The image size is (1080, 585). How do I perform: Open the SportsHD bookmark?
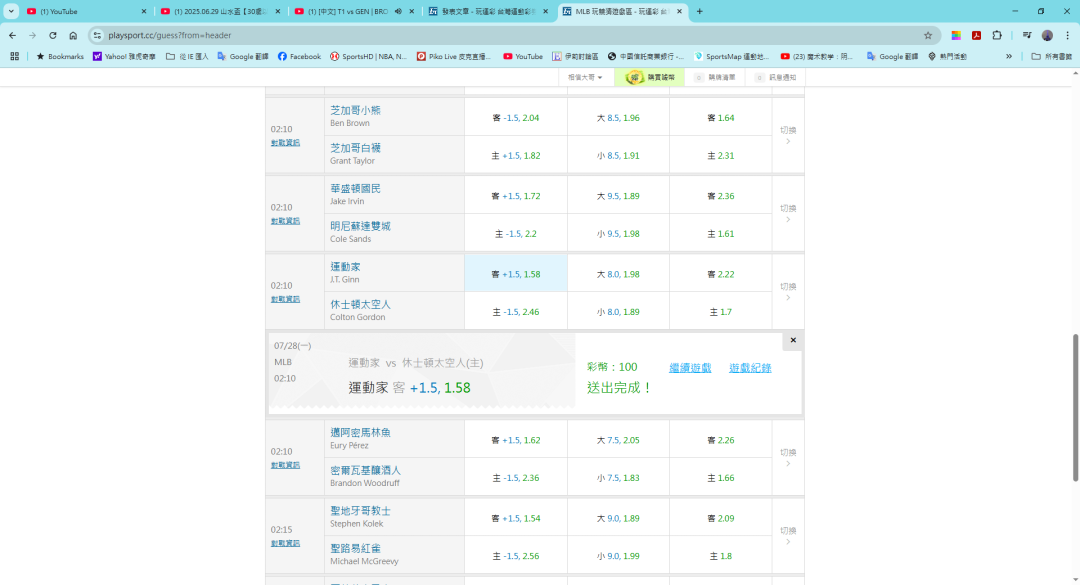tap(368, 57)
